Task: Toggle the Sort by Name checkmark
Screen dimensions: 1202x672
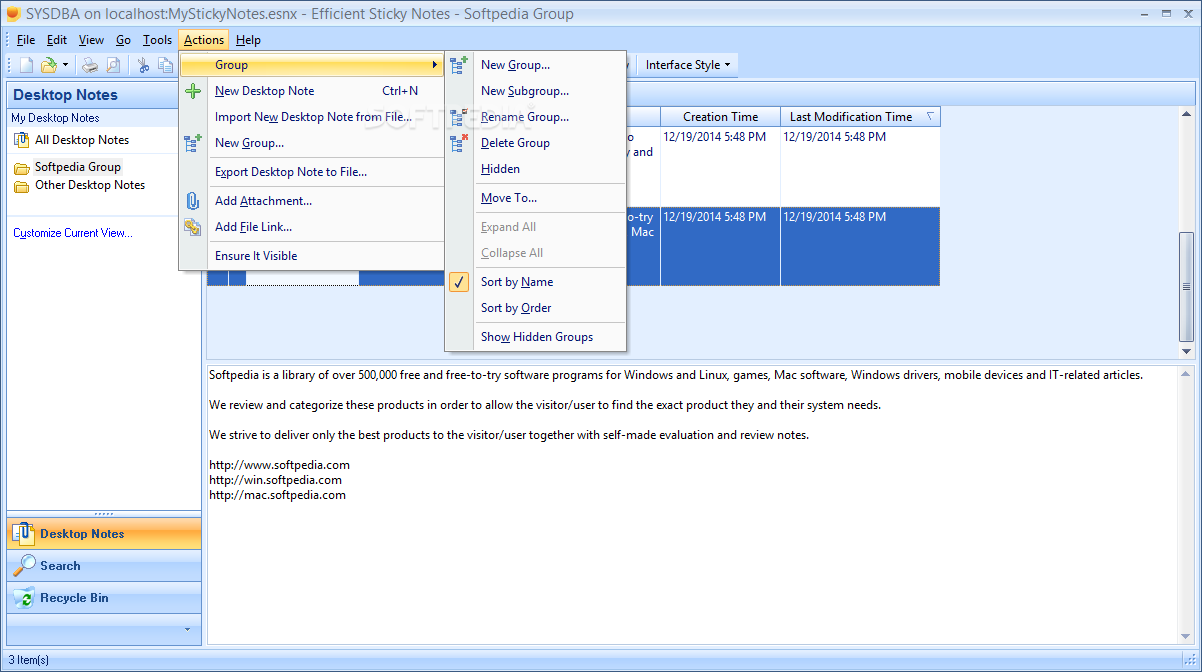Action: pos(460,282)
